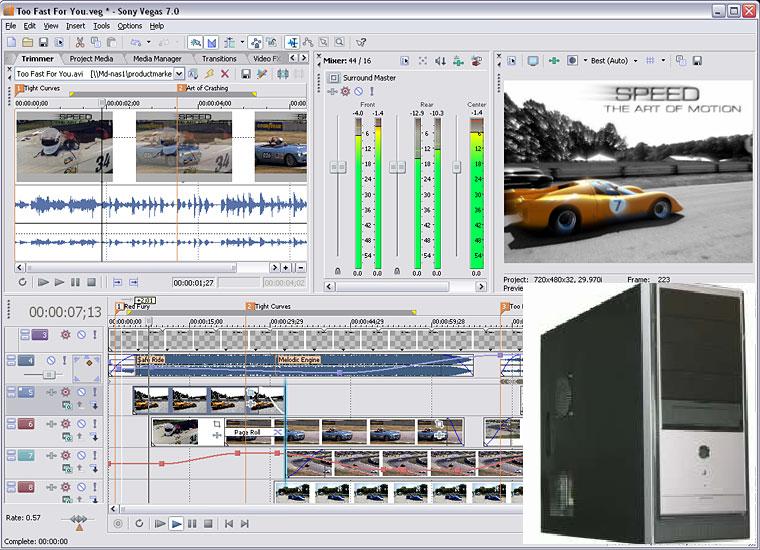Image resolution: width=760 pixels, height=550 pixels.
Task: Open Surround Master FX gear icon
Action: [345, 91]
